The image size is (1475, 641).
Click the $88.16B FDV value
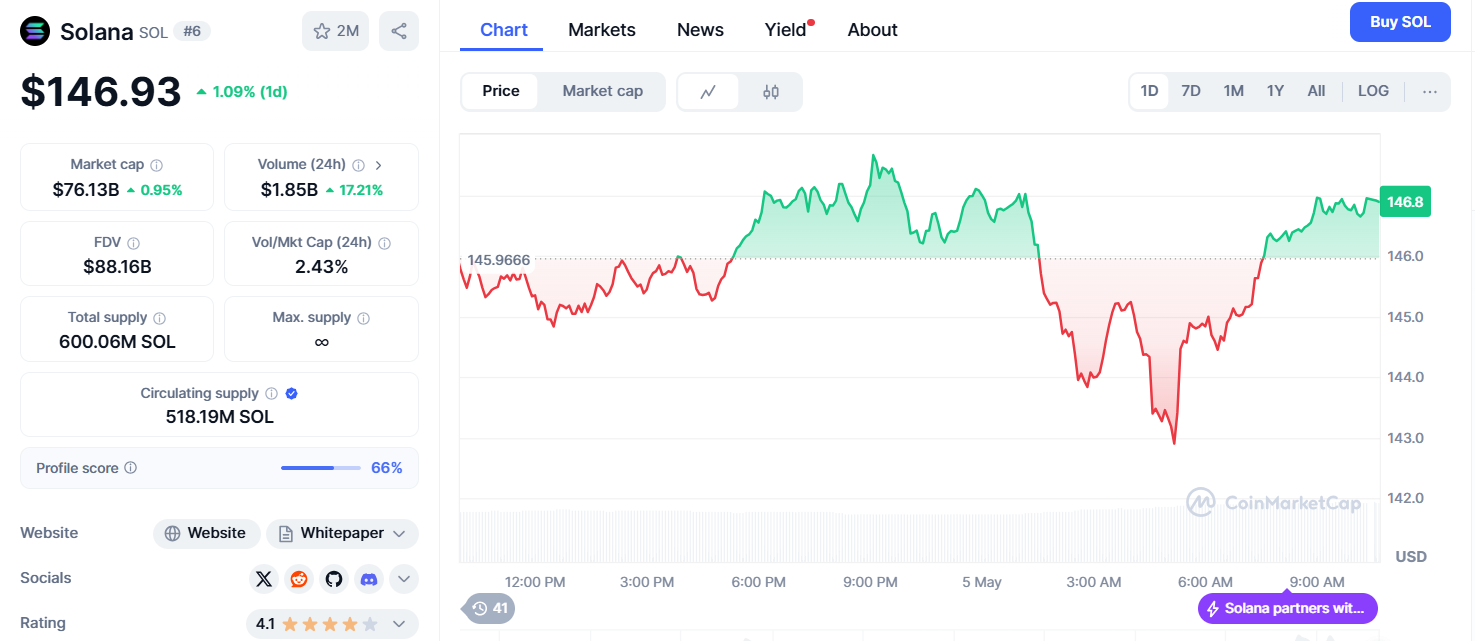[x=117, y=267]
